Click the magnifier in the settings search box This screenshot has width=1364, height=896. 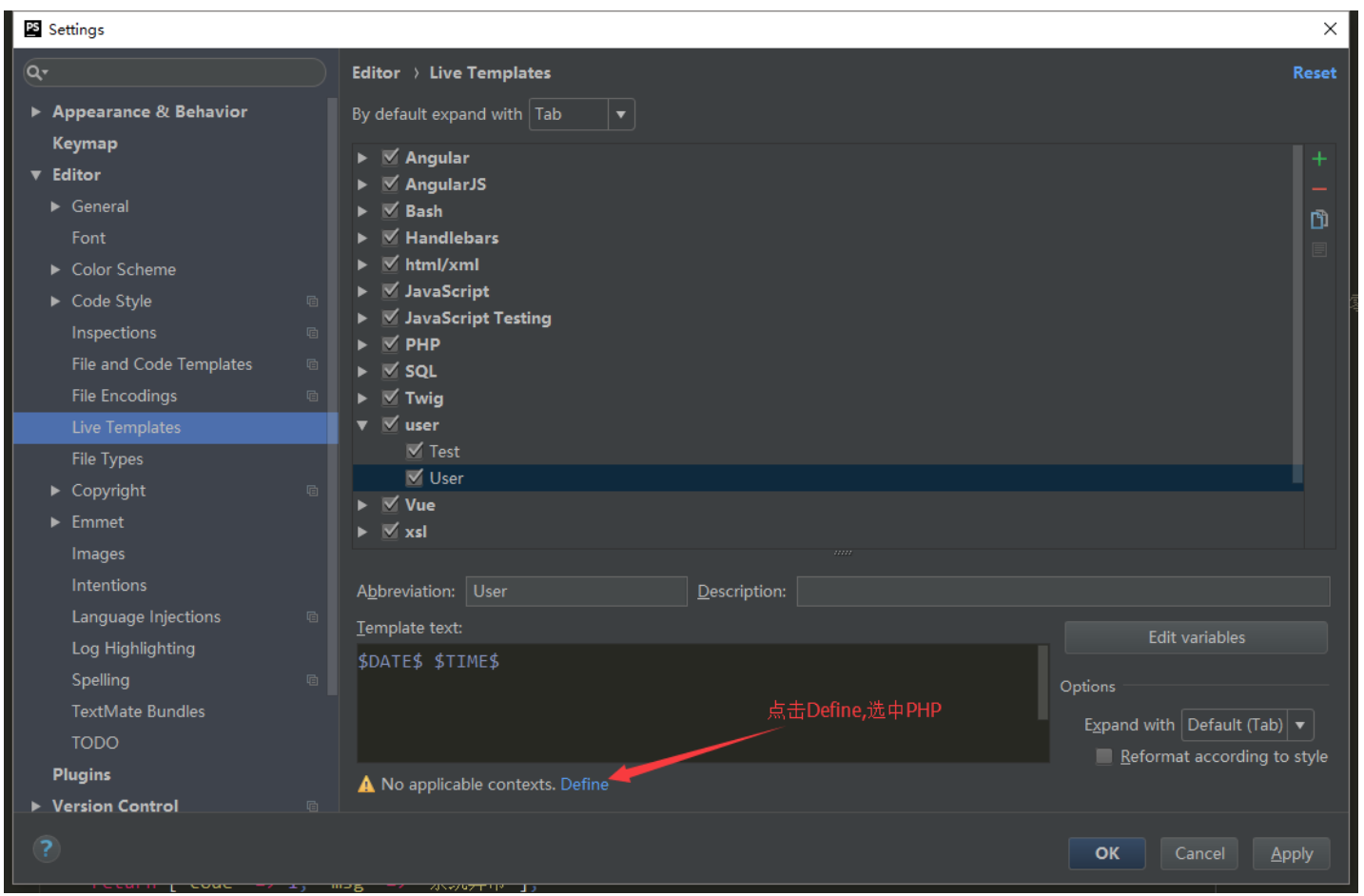(x=33, y=71)
